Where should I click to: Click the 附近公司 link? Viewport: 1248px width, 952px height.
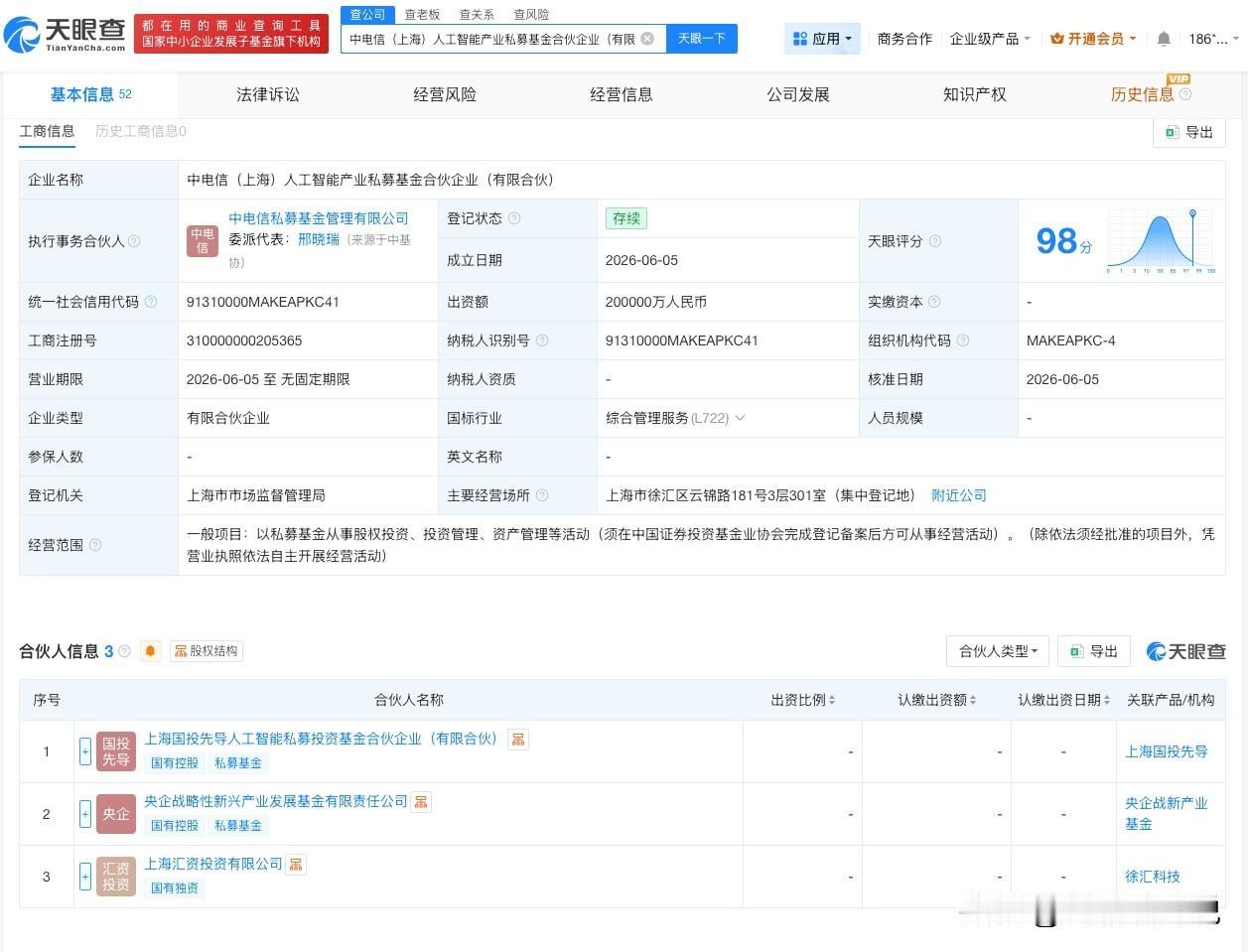coord(959,495)
